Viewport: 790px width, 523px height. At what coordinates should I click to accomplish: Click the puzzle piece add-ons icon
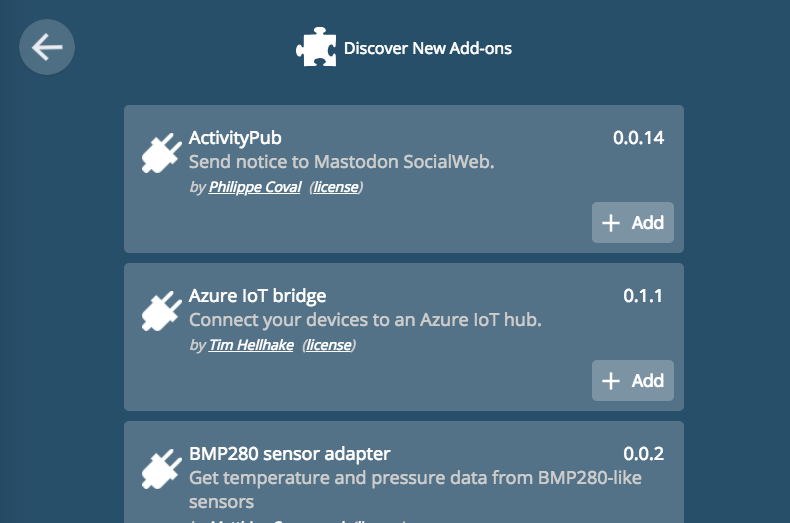click(316, 47)
